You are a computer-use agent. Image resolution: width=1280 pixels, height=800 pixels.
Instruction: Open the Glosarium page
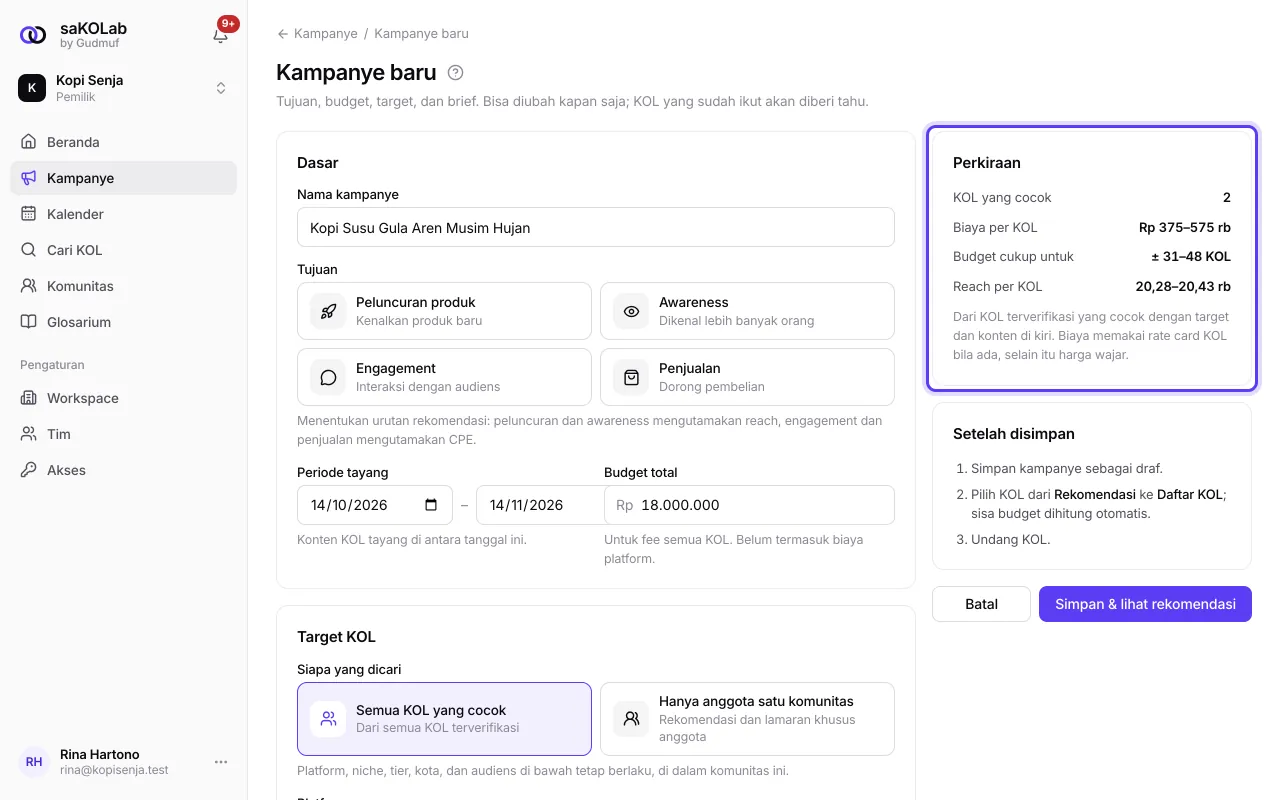click(x=124, y=322)
